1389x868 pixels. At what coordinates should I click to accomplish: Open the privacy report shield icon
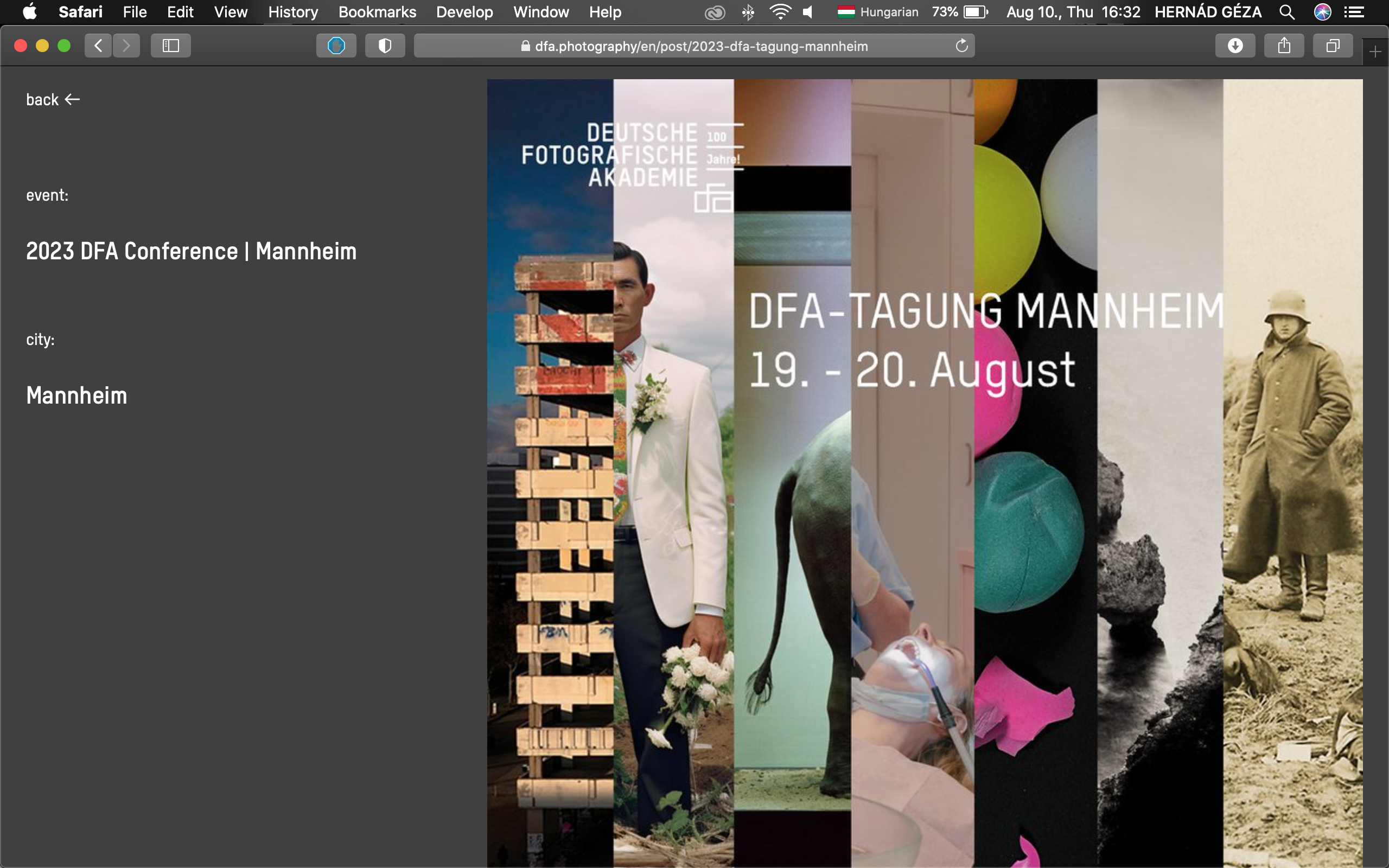pyautogui.click(x=385, y=46)
